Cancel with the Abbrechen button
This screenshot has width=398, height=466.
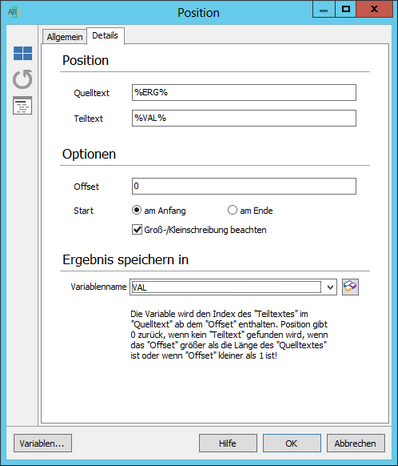click(356, 443)
